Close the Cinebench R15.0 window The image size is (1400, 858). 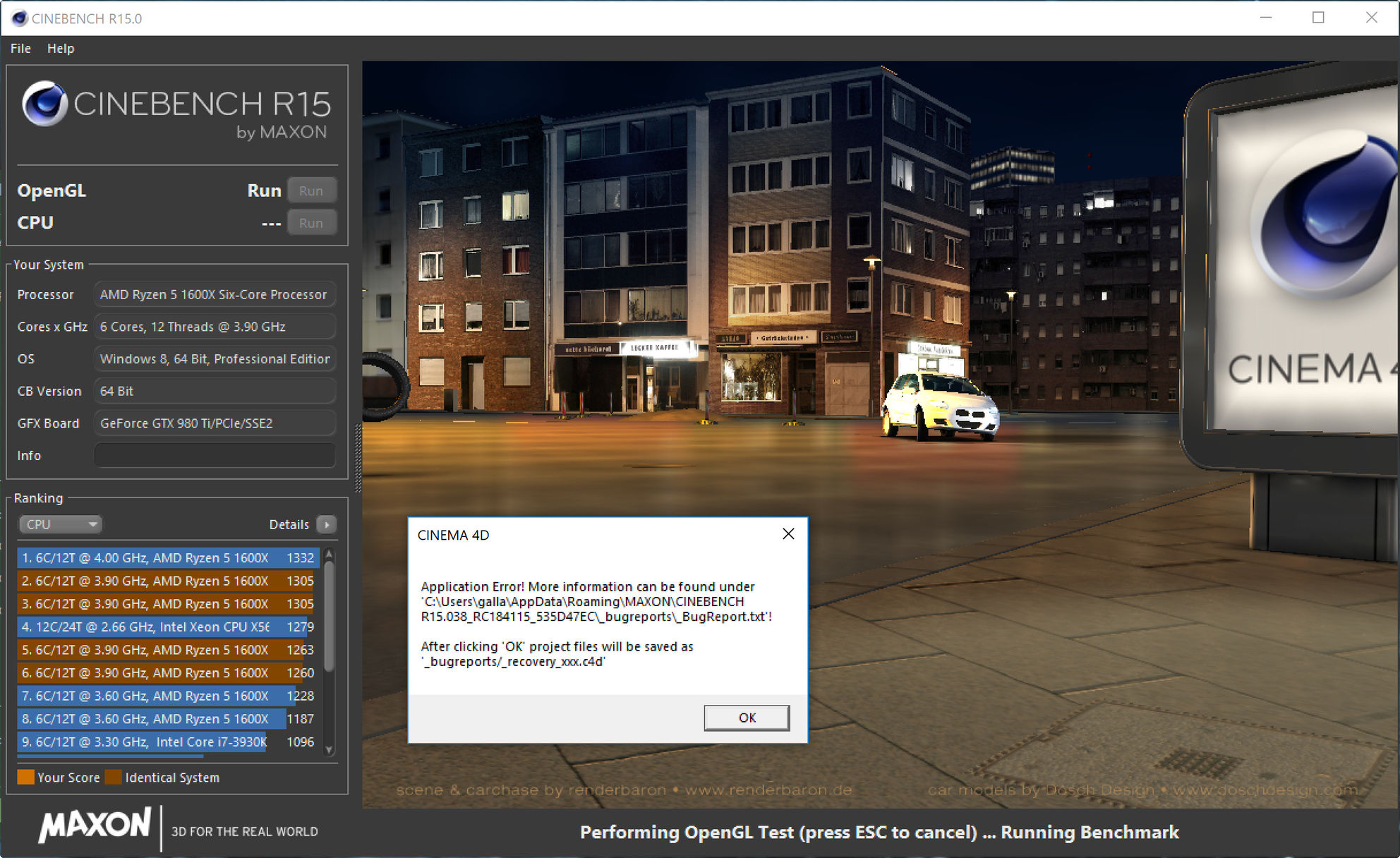pyautogui.click(x=1371, y=18)
